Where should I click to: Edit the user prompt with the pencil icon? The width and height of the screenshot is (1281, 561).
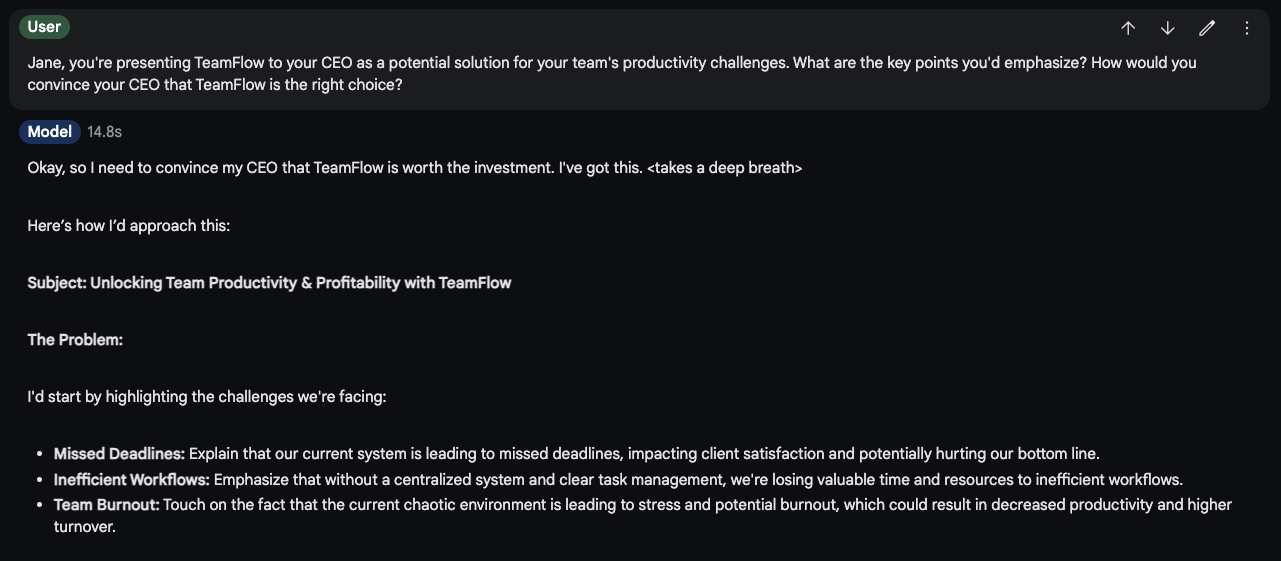pos(1207,28)
